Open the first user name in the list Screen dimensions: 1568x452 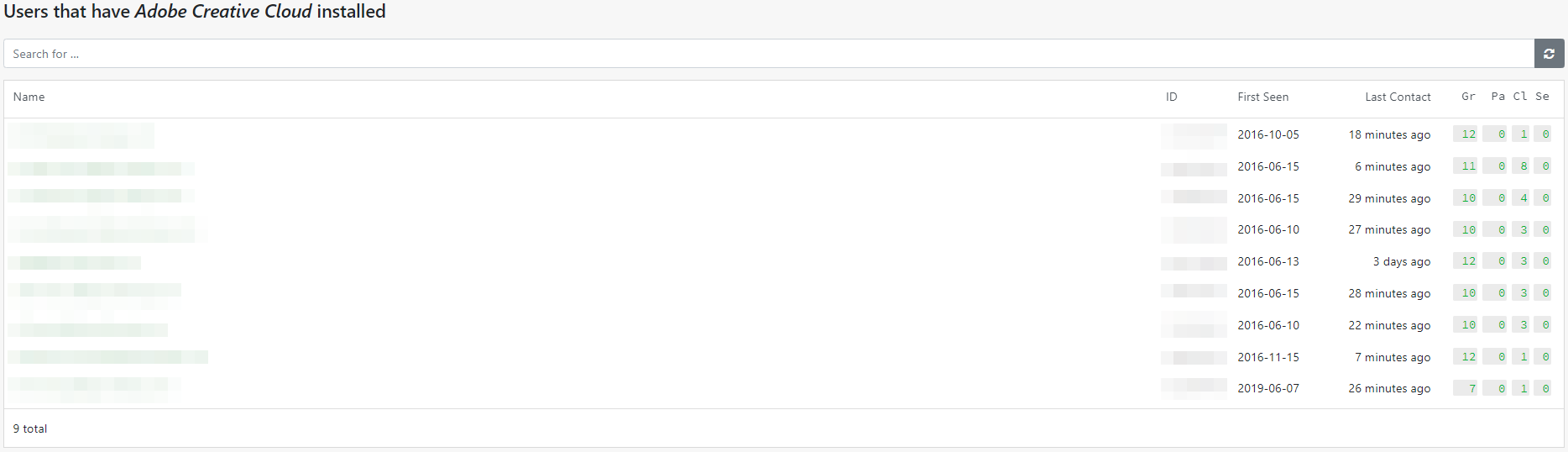pyautogui.click(x=81, y=134)
